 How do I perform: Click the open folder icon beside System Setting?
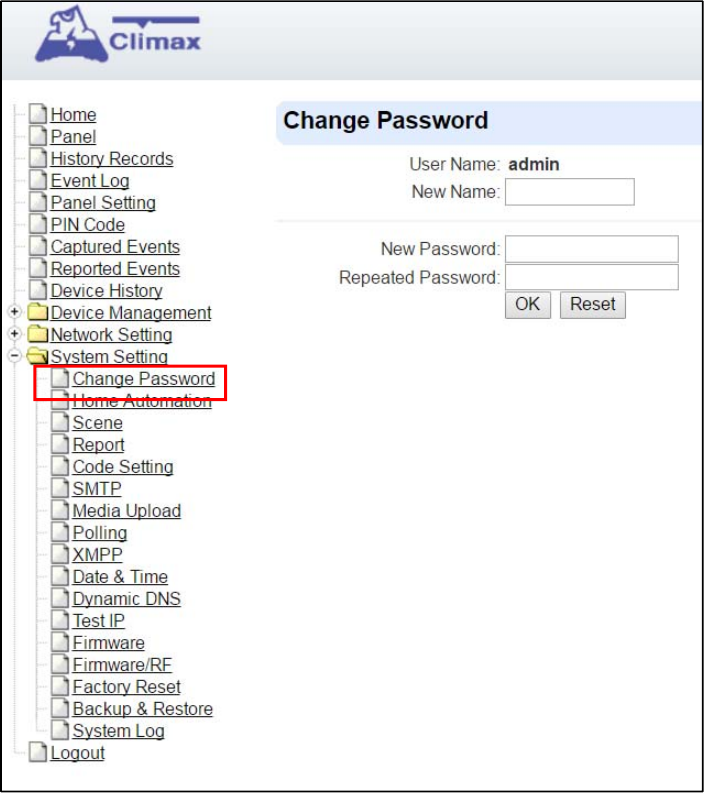[38, 356]
